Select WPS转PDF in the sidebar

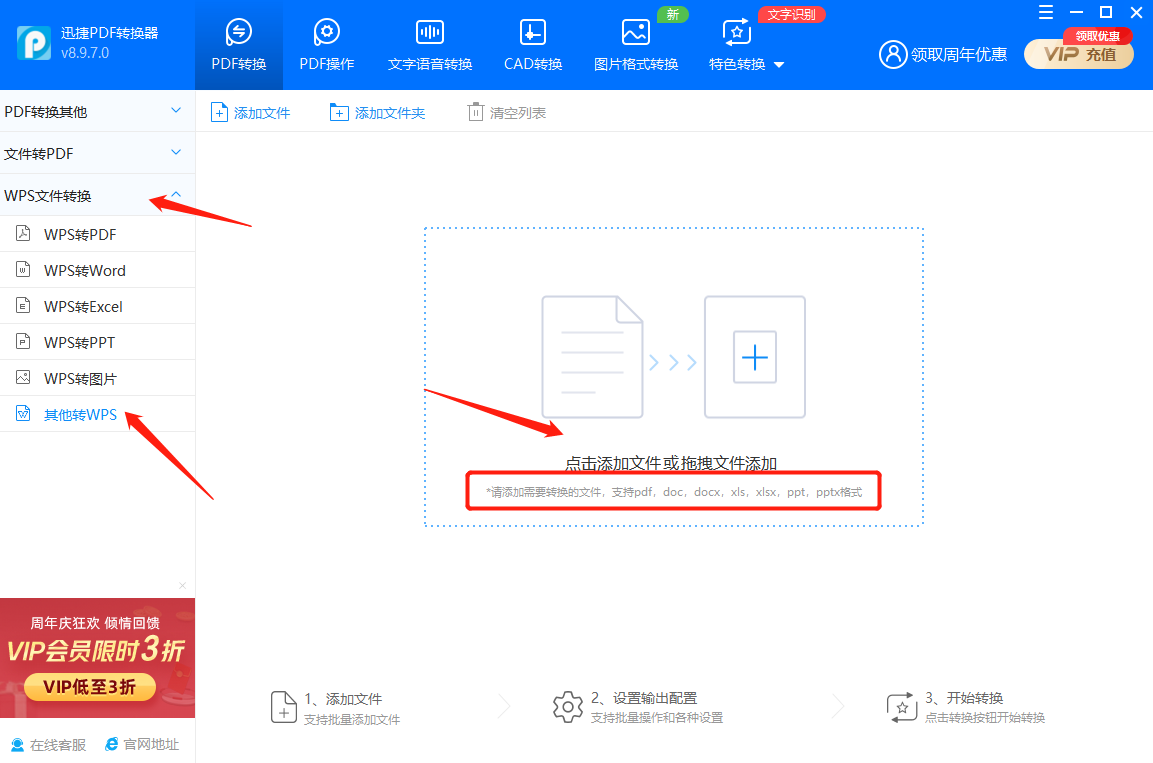[80, 235]
